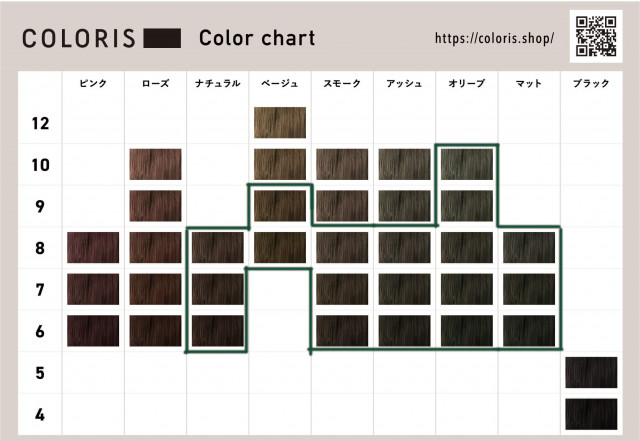
Task: Select the ピンク column header
Action: coord(93,84)
